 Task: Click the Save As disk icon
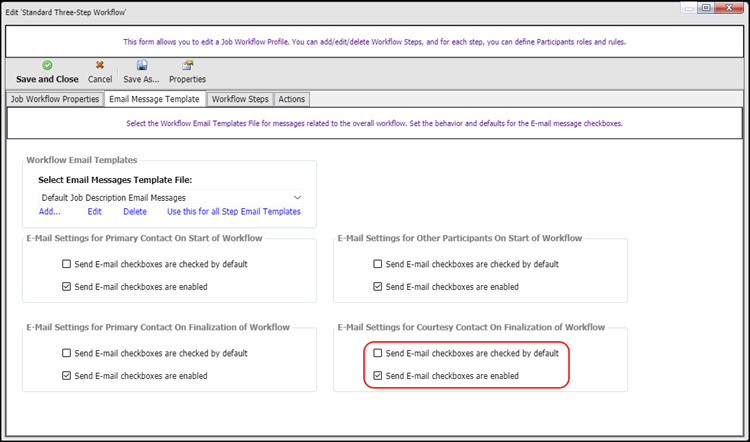click(142, 66)
